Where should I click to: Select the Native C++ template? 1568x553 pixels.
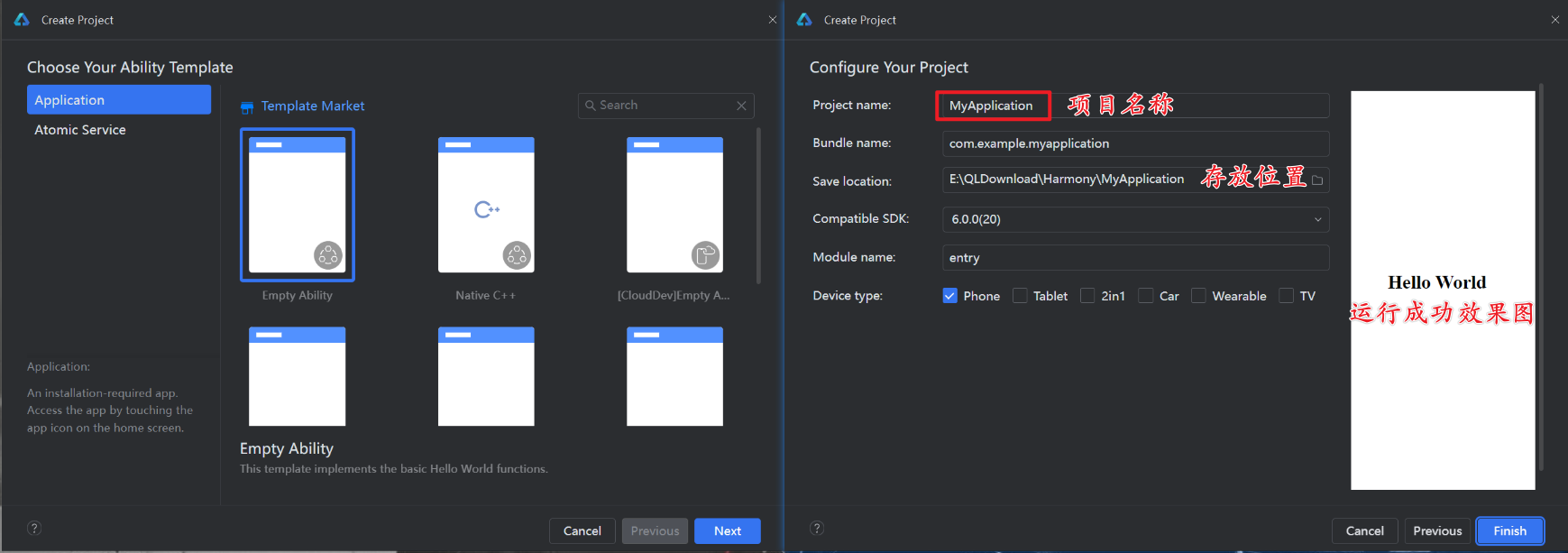point(486,205)
